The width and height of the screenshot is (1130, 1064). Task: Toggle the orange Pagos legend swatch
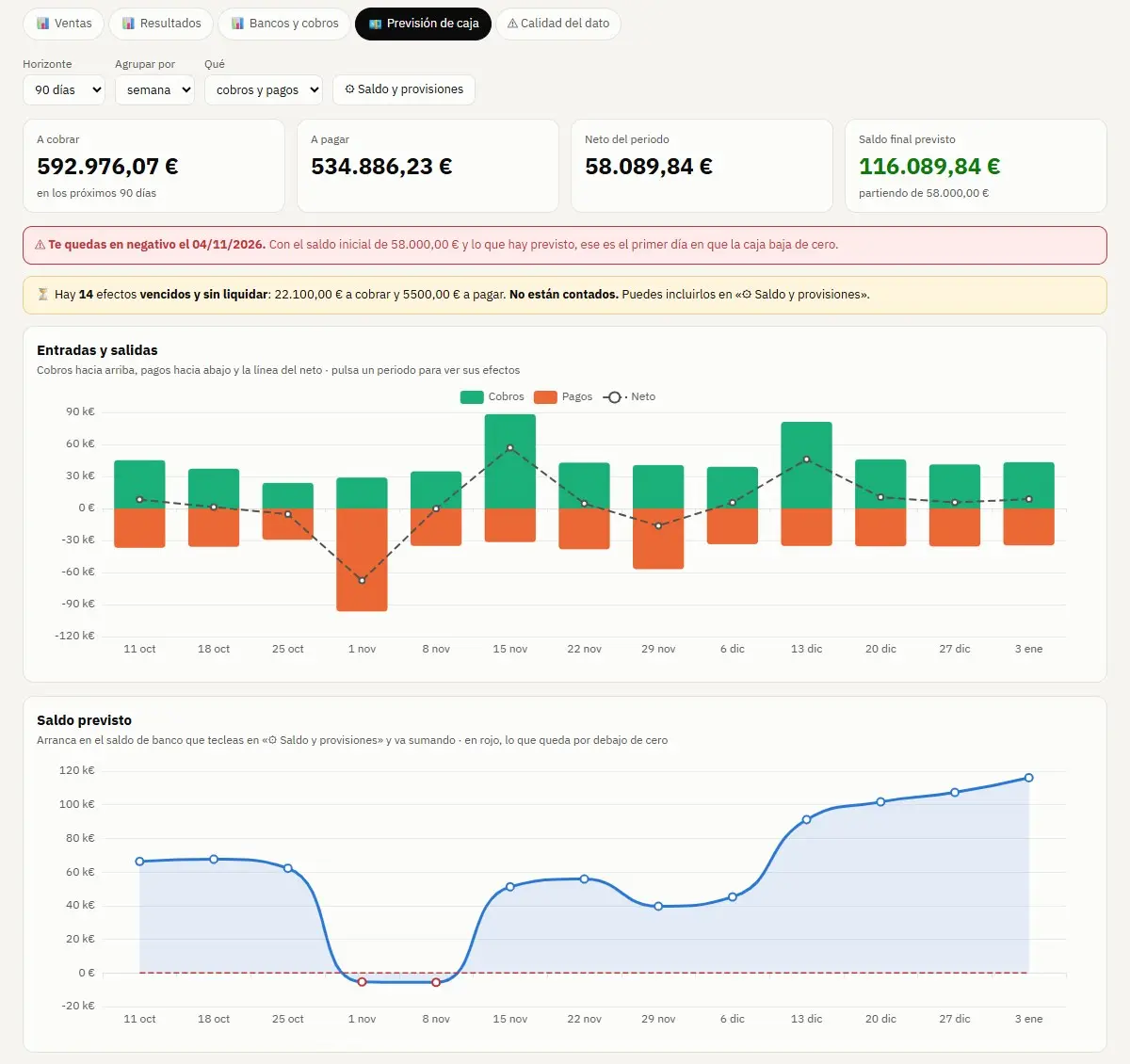click(x=545, y=397)
